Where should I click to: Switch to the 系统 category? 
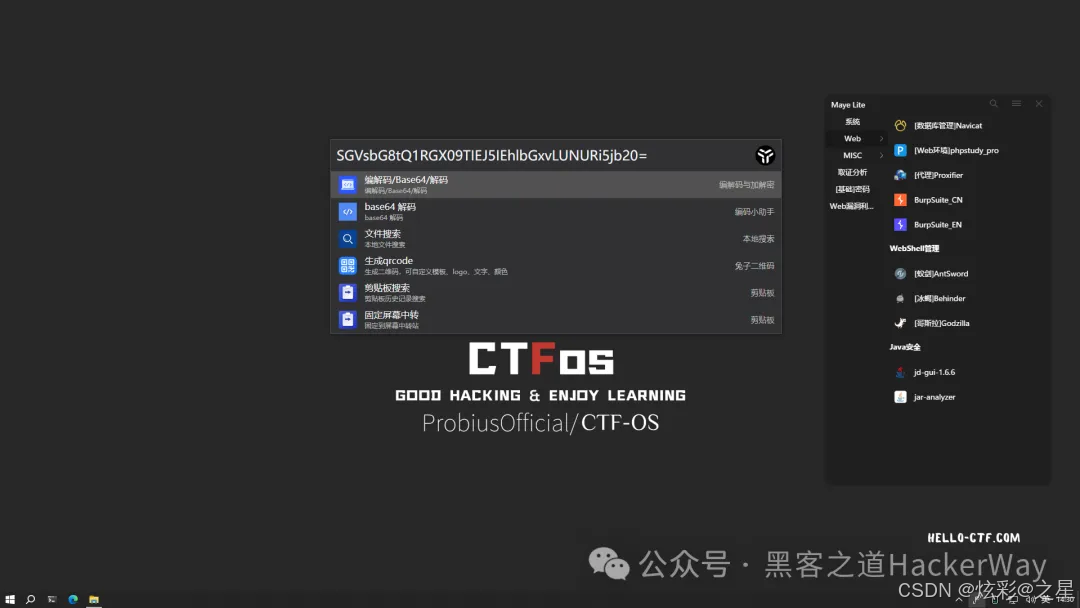[x=854, y=121]
